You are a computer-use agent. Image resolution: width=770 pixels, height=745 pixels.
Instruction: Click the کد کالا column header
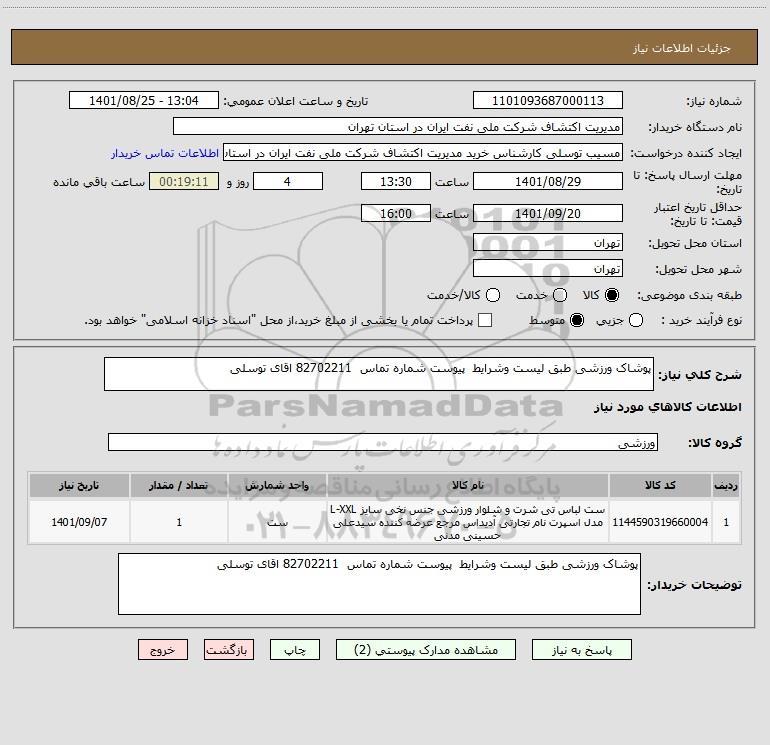[x=660, y=486]
